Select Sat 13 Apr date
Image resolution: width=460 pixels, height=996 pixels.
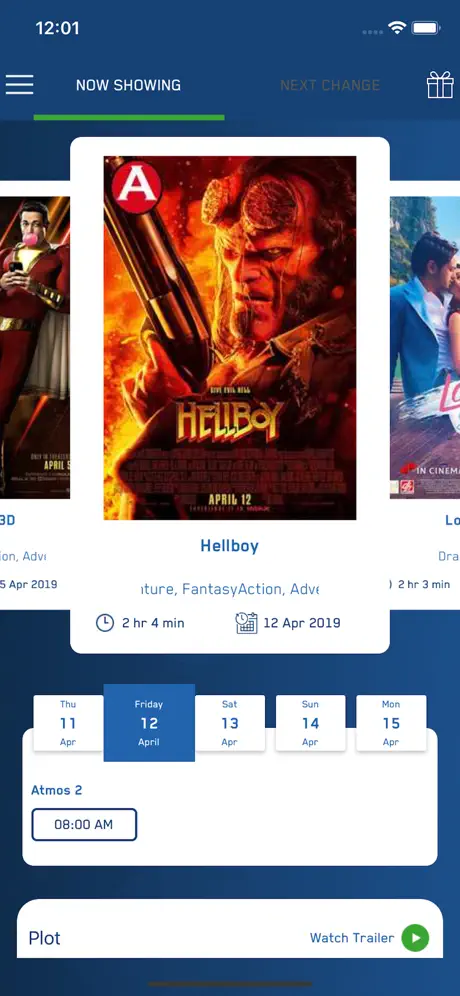(230, 723)
